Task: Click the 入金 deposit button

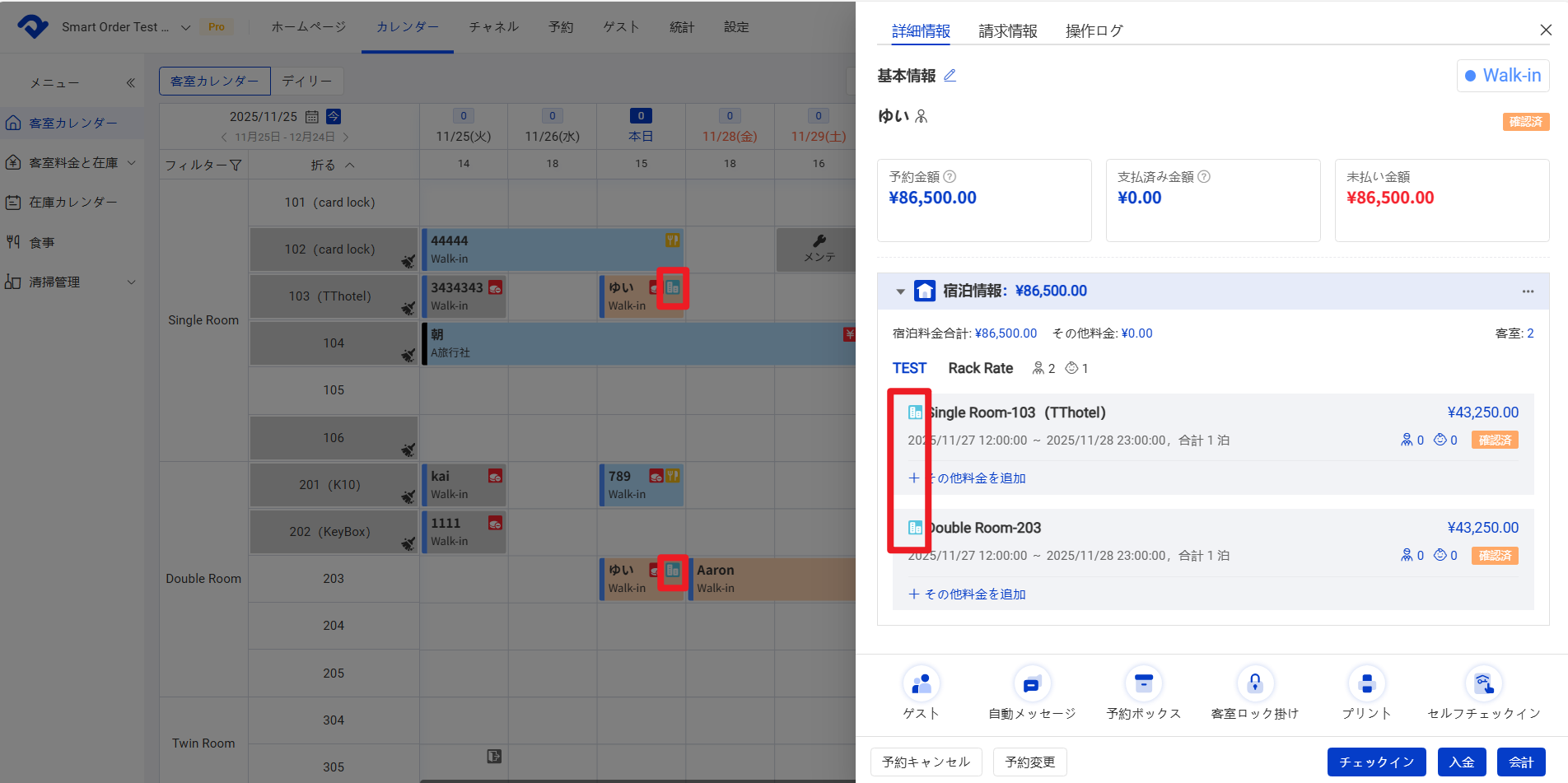Action: tap(1462, 762)
